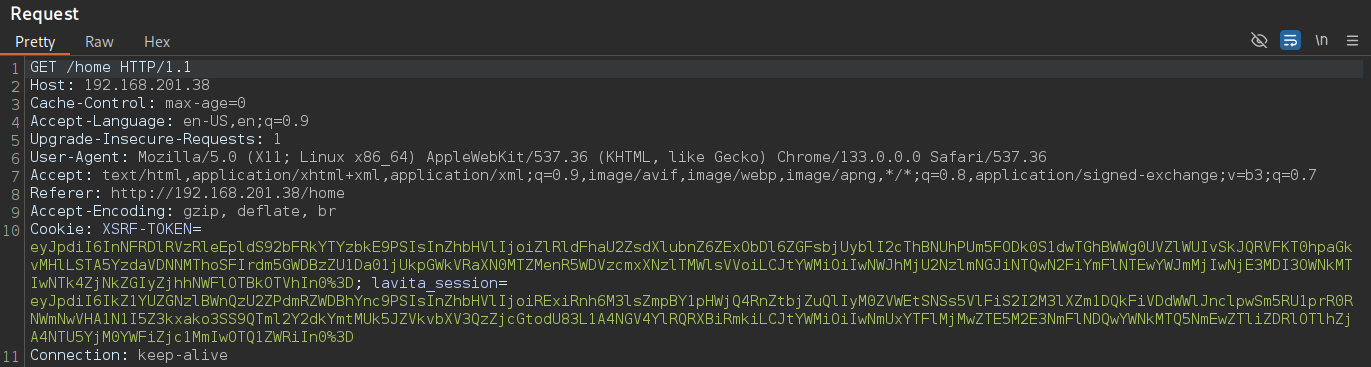Toggle the \n non-printable characters button
The width and height of the screenshot is (1371, 367).
1321,41
